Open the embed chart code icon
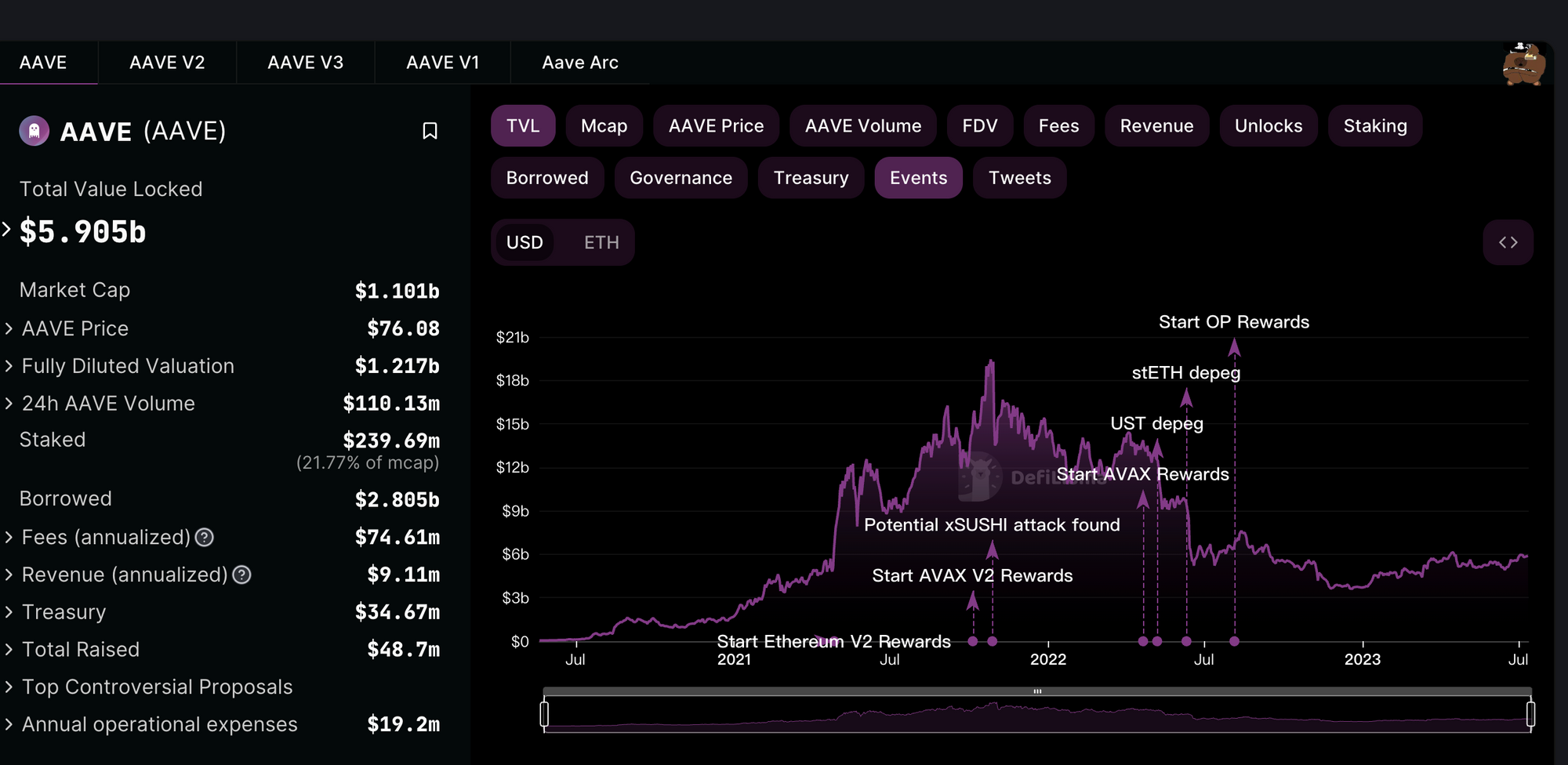Viewport: 1568px width, 765px height. tap(1508, 242)
